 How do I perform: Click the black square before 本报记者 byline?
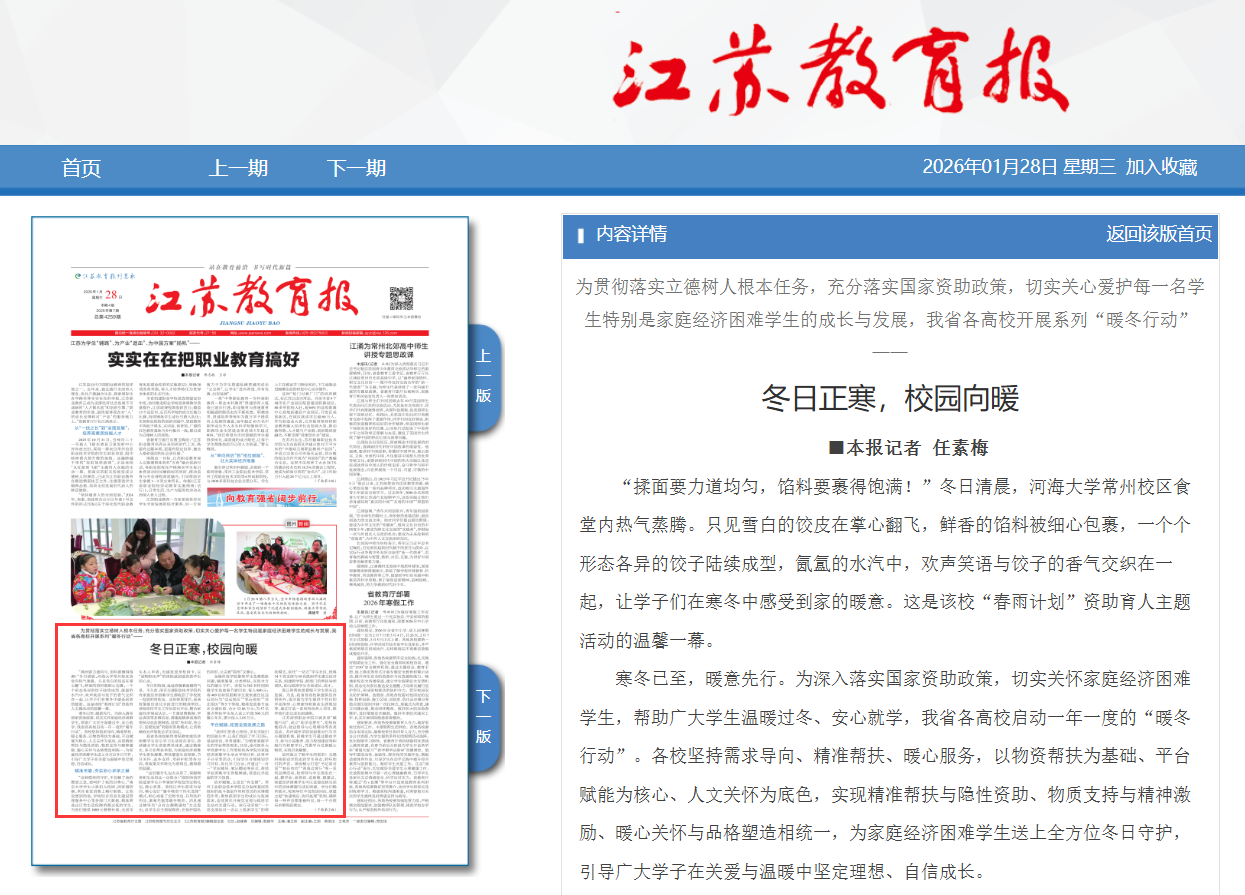point(837,448)
